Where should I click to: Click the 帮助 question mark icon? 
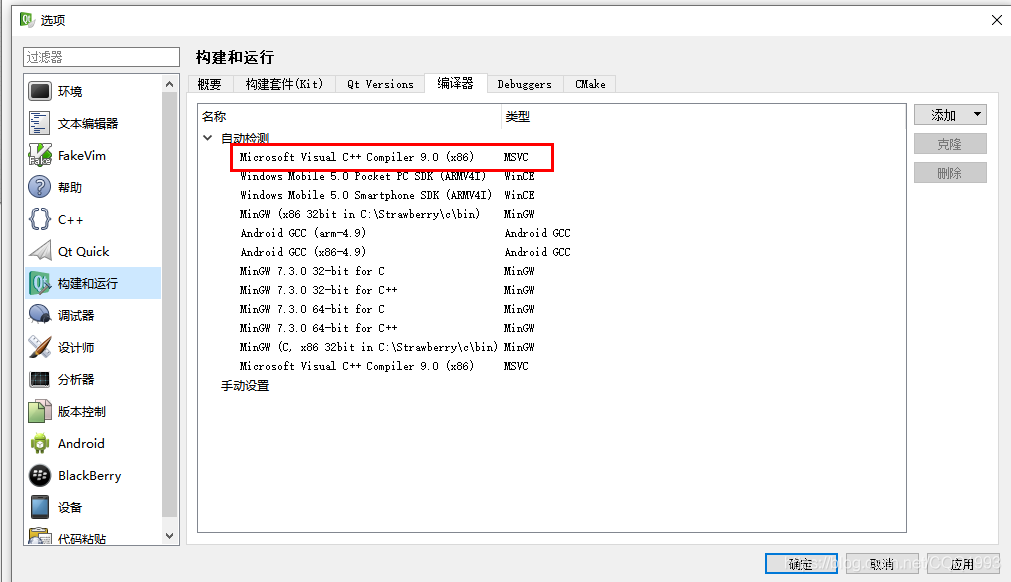pyautogui.click(x=39, y=187)
